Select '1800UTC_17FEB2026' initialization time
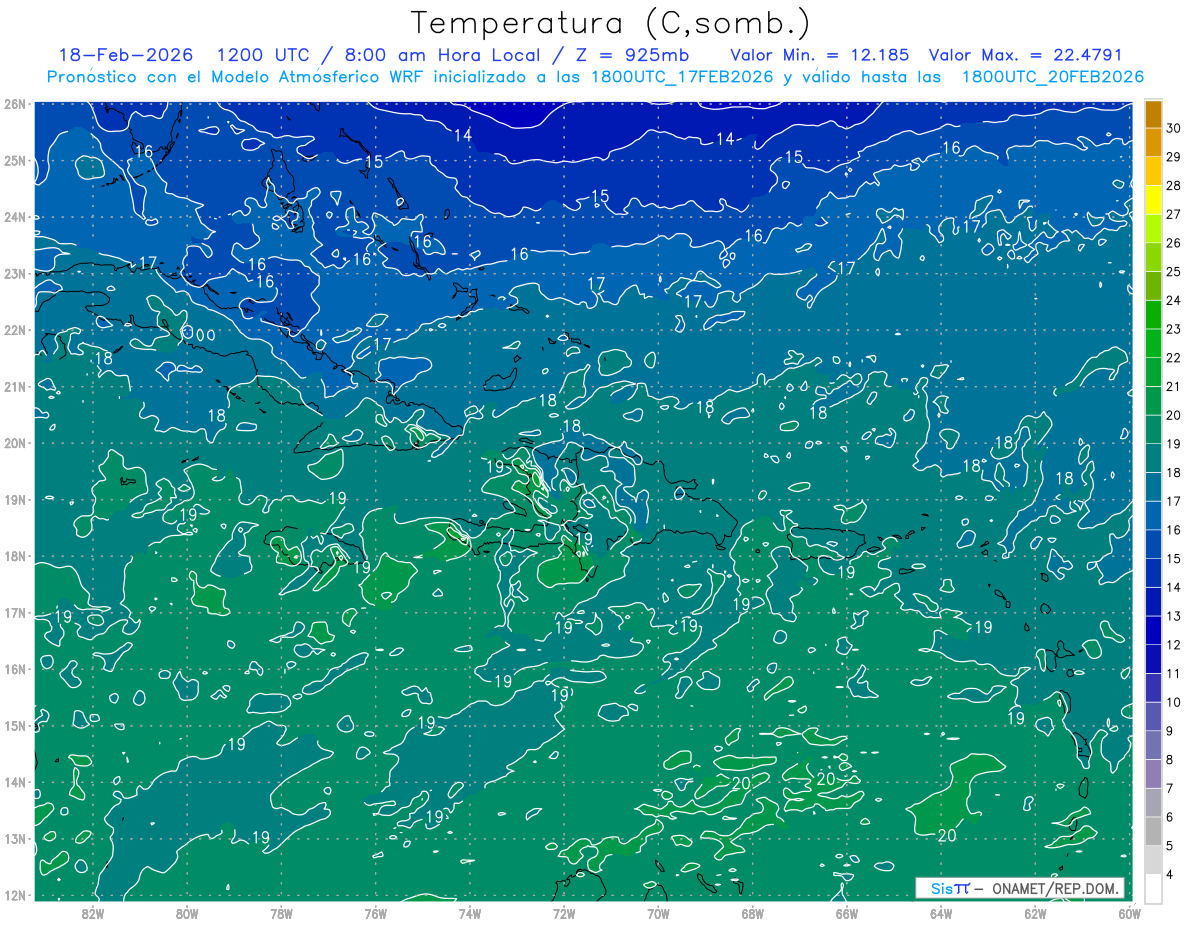The height and width of the screenshot is (927, 1200). [680, 77]
